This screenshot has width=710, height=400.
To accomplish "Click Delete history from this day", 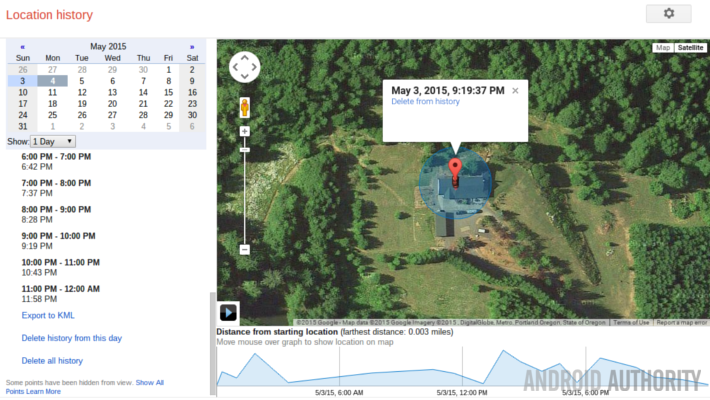I will click(x=72, y=338).
